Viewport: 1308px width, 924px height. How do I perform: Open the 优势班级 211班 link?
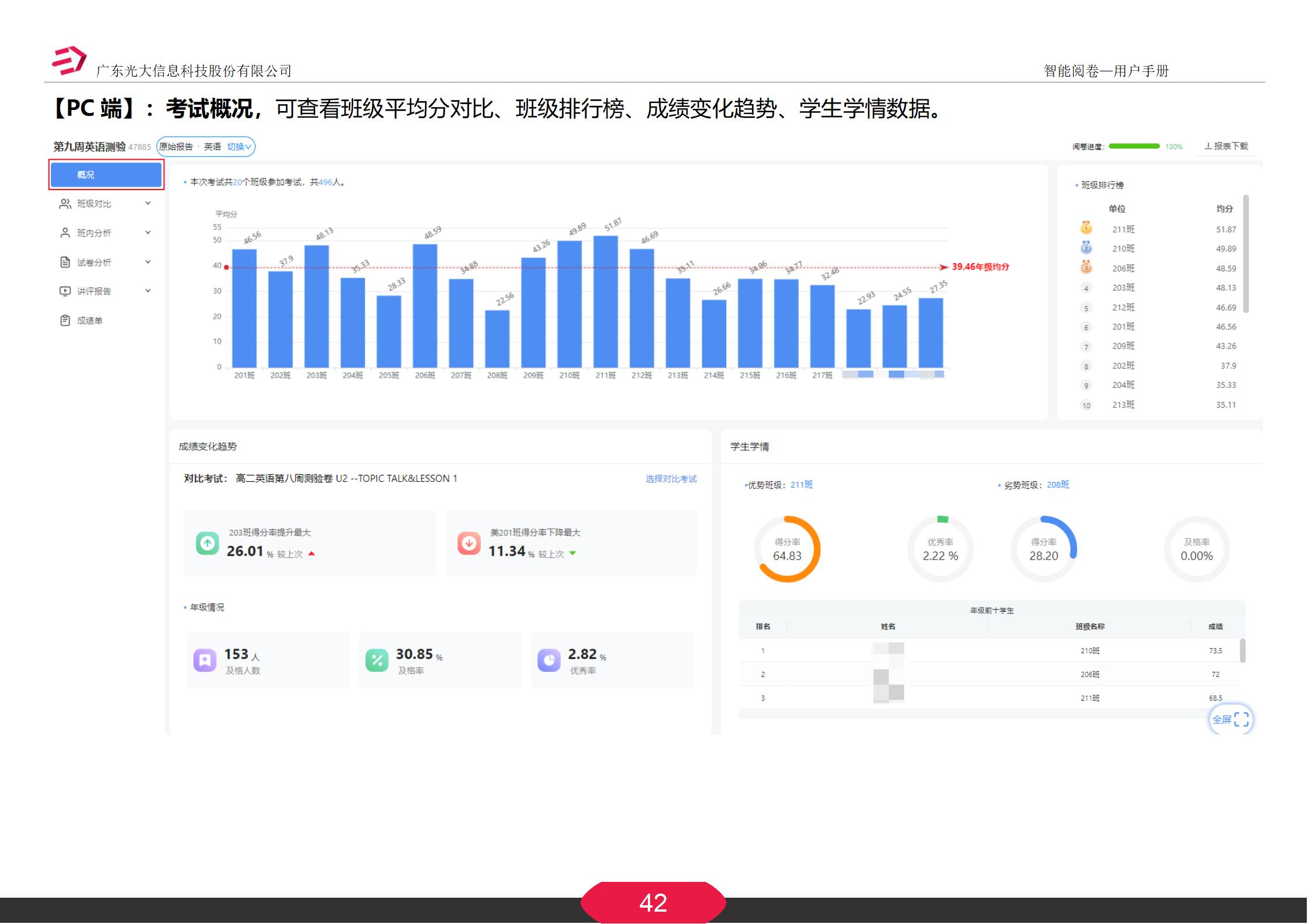(x=801, y=484)
